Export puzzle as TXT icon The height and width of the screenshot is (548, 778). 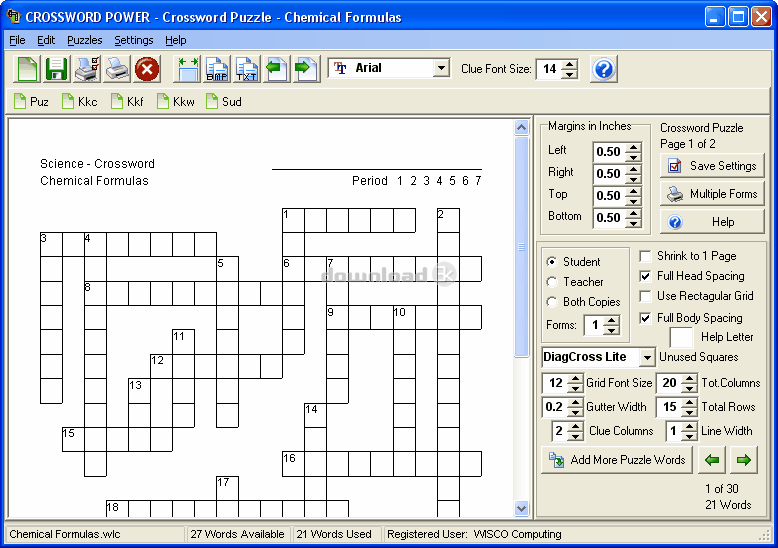pos(247,68)
